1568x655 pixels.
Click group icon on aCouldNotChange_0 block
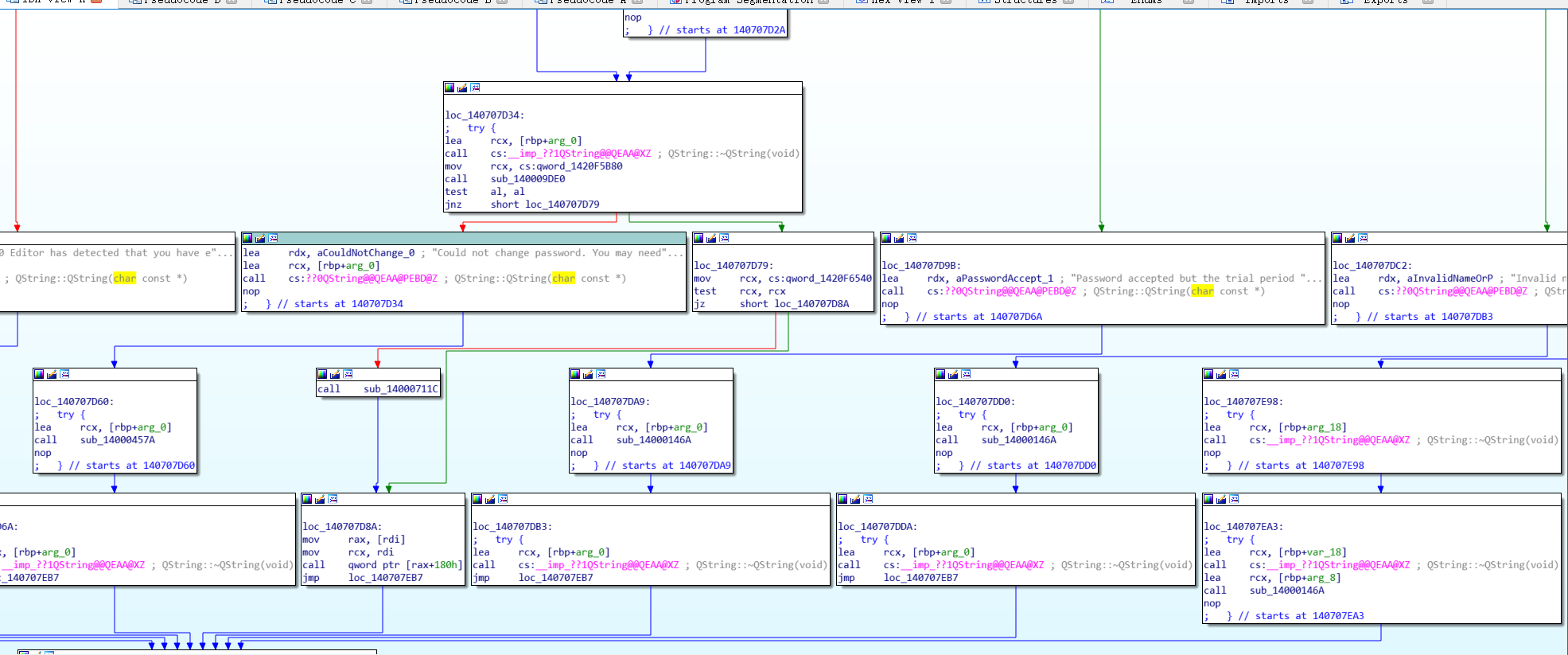pos(273,238)
